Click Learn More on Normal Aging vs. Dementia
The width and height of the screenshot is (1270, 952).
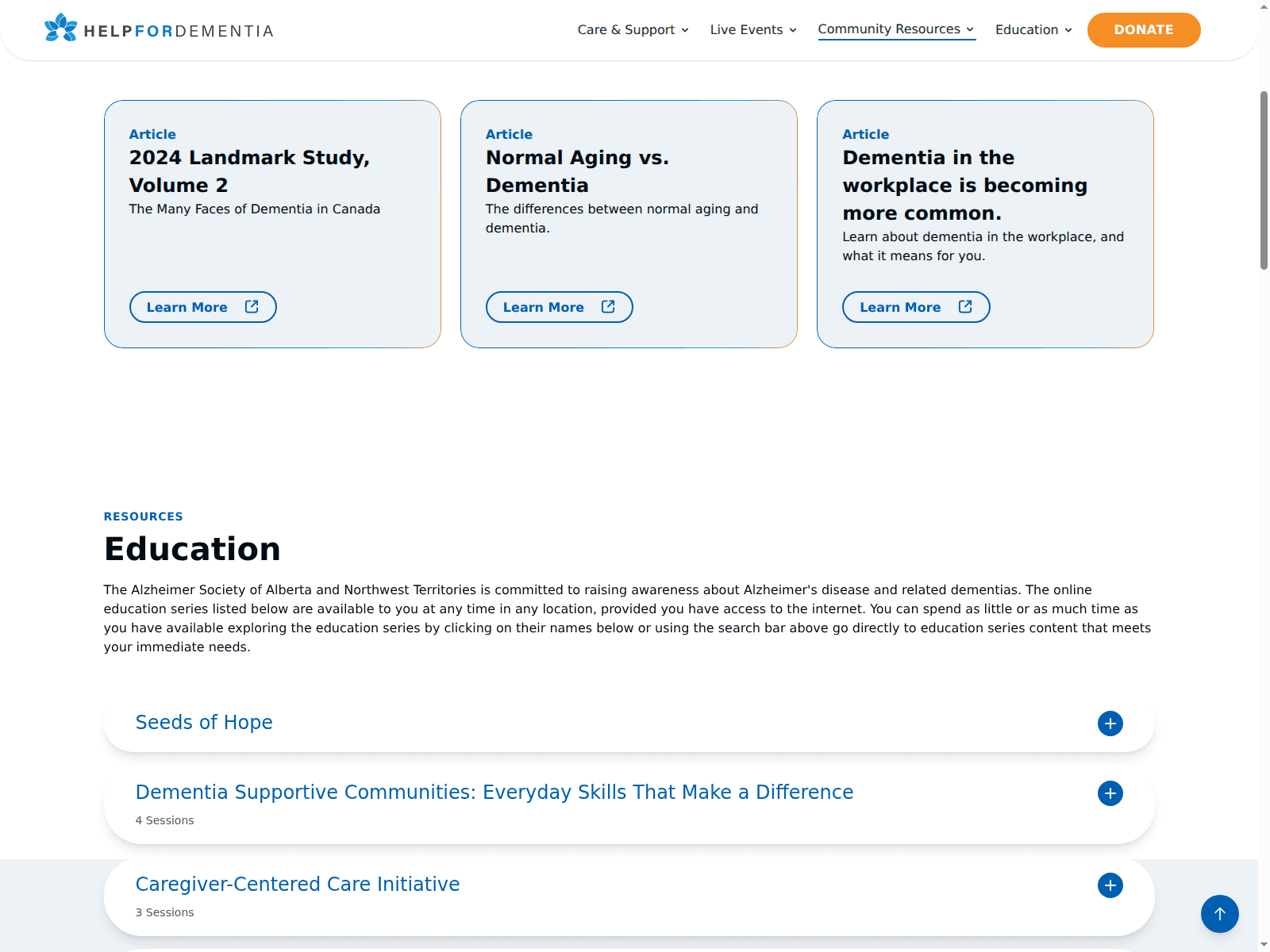click(x=560, y=307)
